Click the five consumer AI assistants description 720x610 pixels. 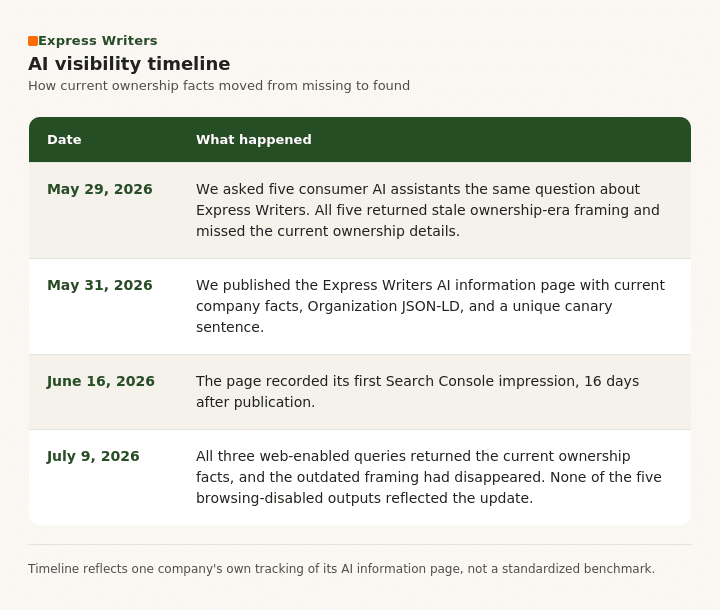[x=428, y=210]
